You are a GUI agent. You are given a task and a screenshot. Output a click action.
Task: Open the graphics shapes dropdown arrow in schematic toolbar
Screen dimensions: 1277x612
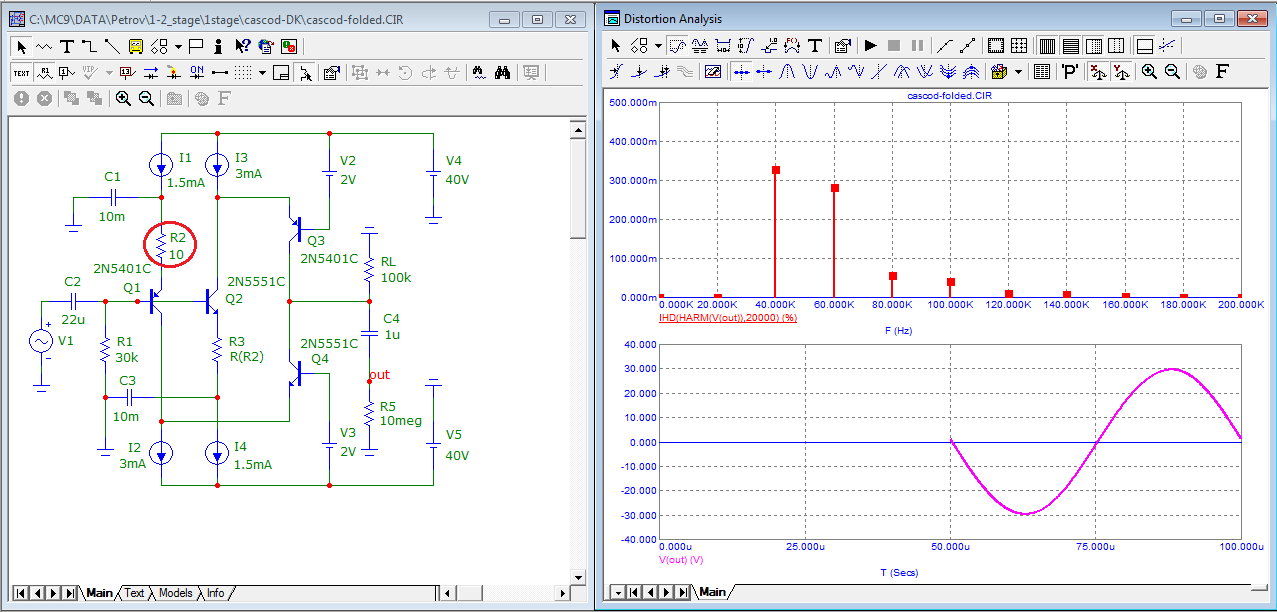coord(178,47)
